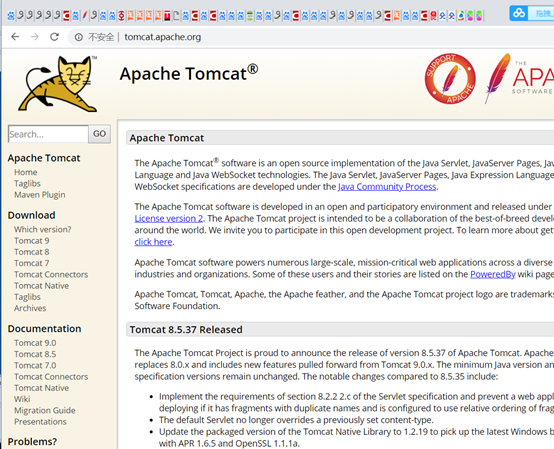
Task: Follow the 'click here' link
Action: [153, 242]
